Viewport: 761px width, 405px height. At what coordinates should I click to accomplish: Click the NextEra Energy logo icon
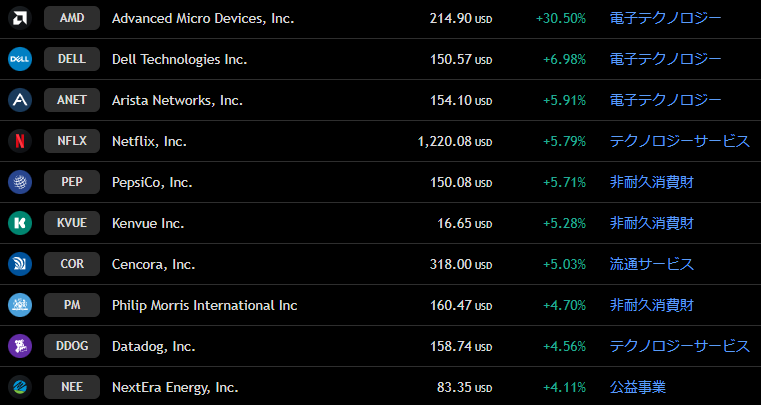click(20, 387)
